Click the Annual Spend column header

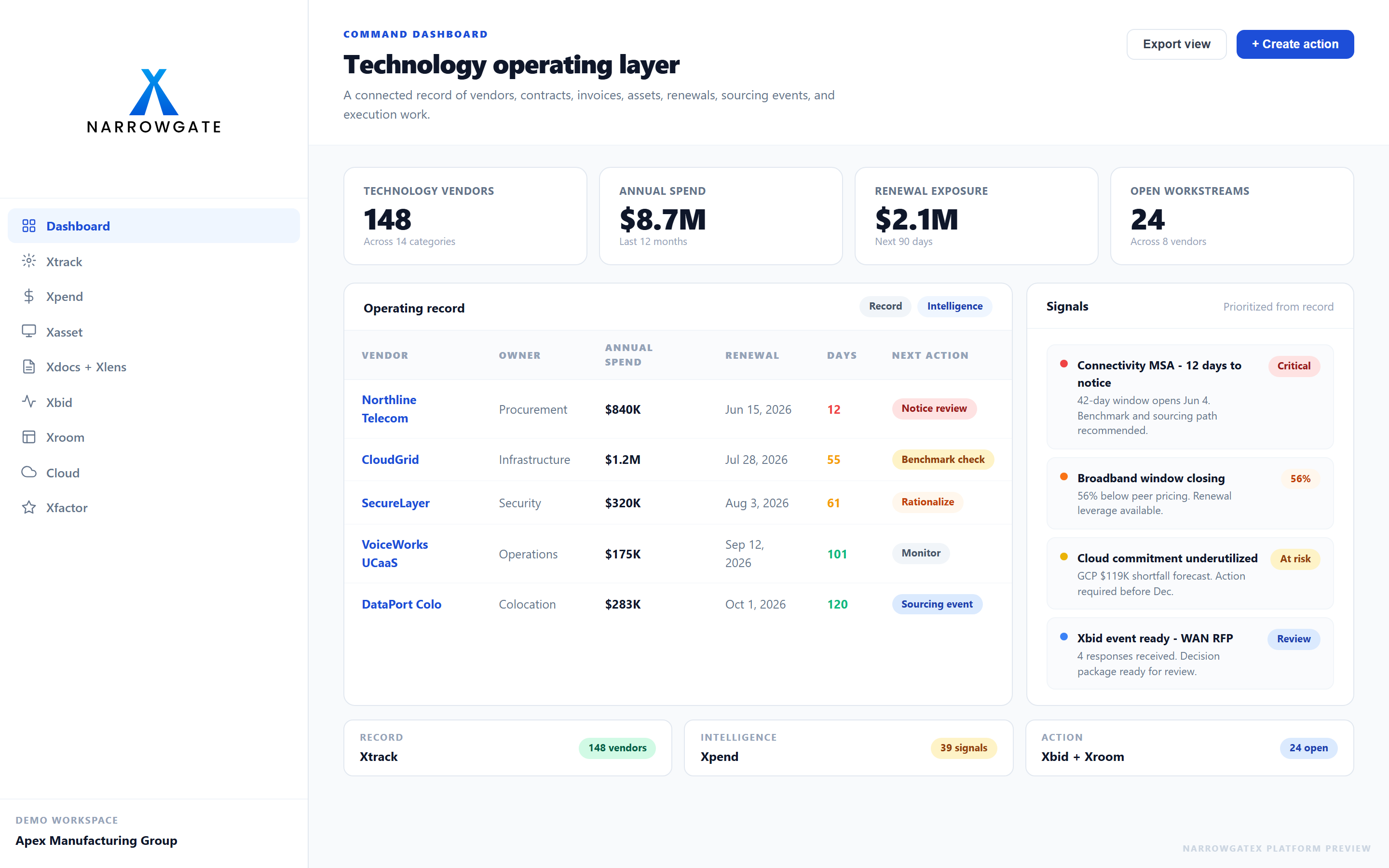click(x=628, y=355)
